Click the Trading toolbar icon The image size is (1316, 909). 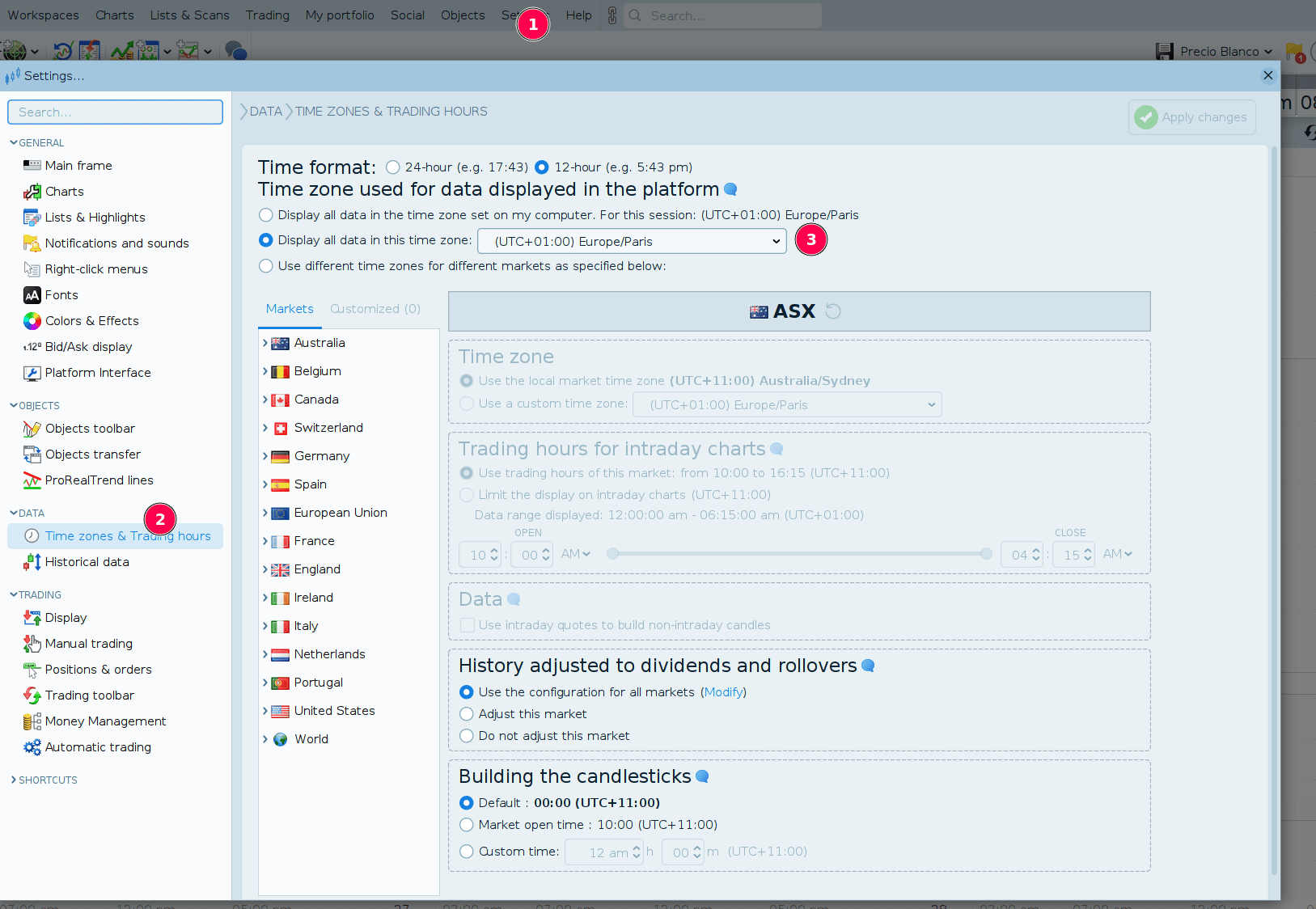pyautogui.click(x=32, y=695)
